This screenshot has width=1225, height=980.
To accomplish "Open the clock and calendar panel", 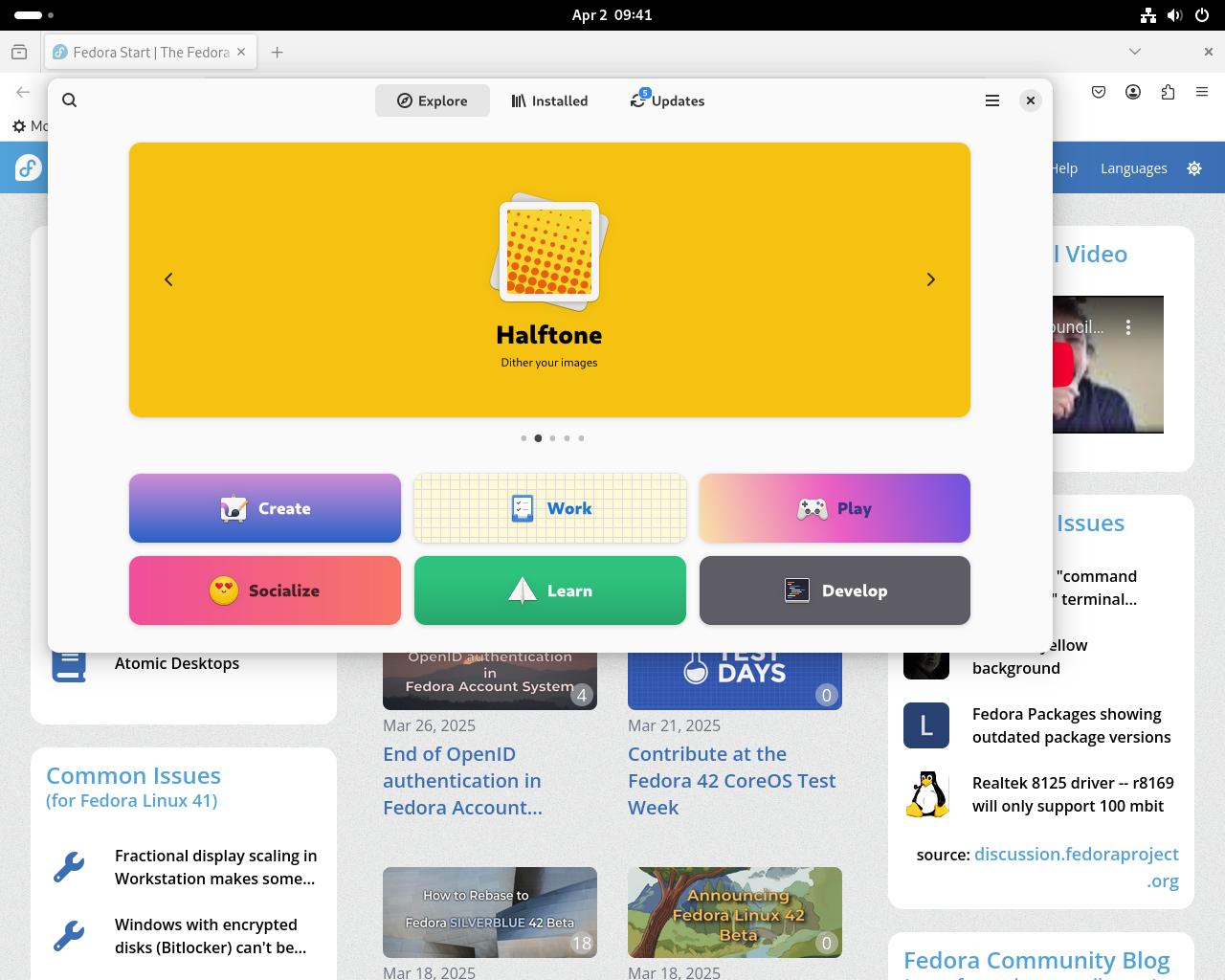I will pos(612,15).
